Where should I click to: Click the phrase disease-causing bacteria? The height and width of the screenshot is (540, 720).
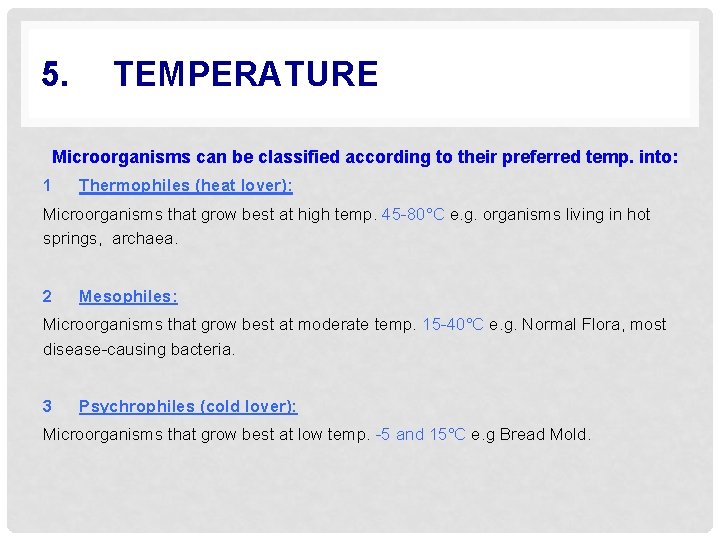138,349
